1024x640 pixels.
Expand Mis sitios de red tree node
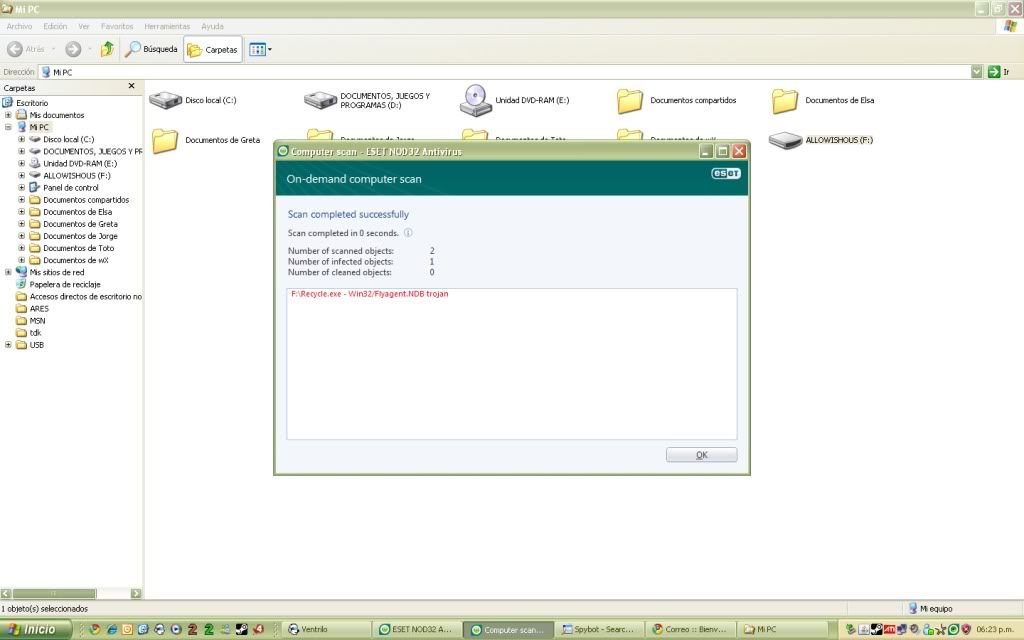[8, 272]
